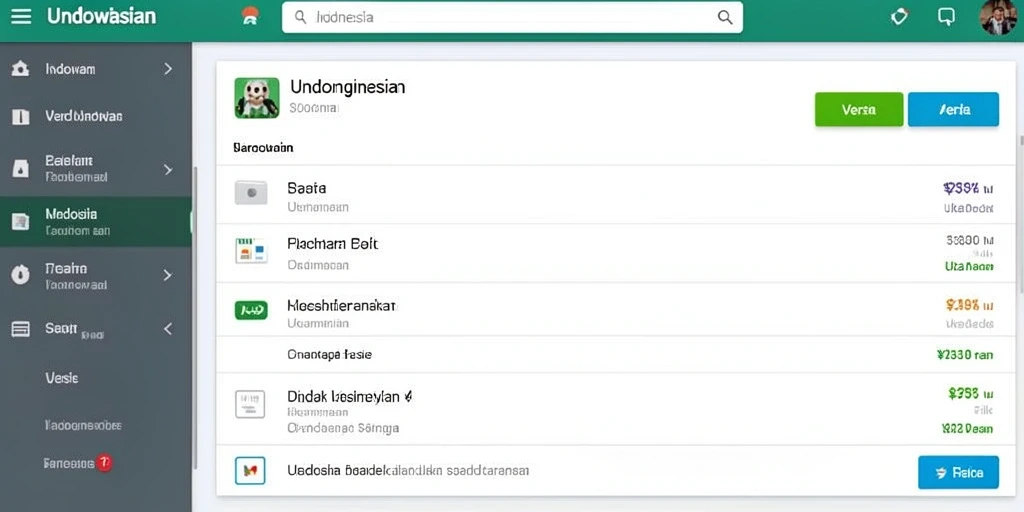This screenshot has width=1024, height=512.
Task: Click the colorful M icon in bottom row
Action: (x=249, y=470)
